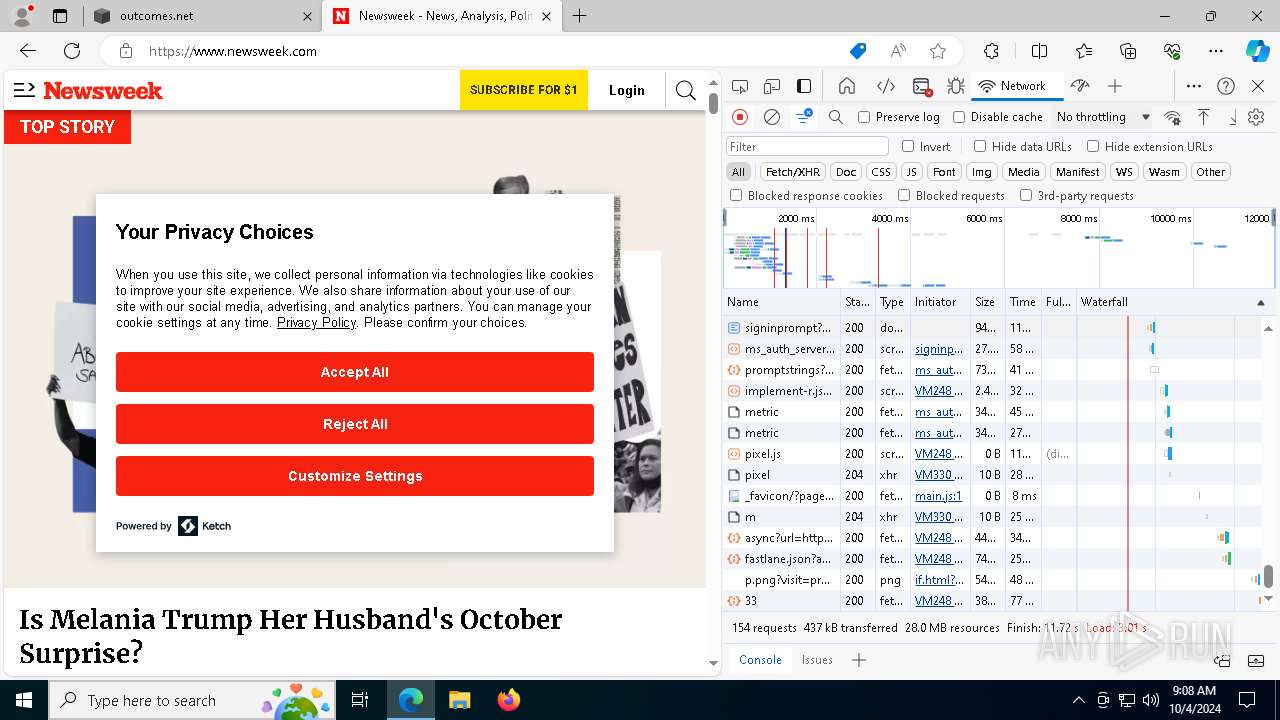Click Customize Settings button

pos(355,476)
